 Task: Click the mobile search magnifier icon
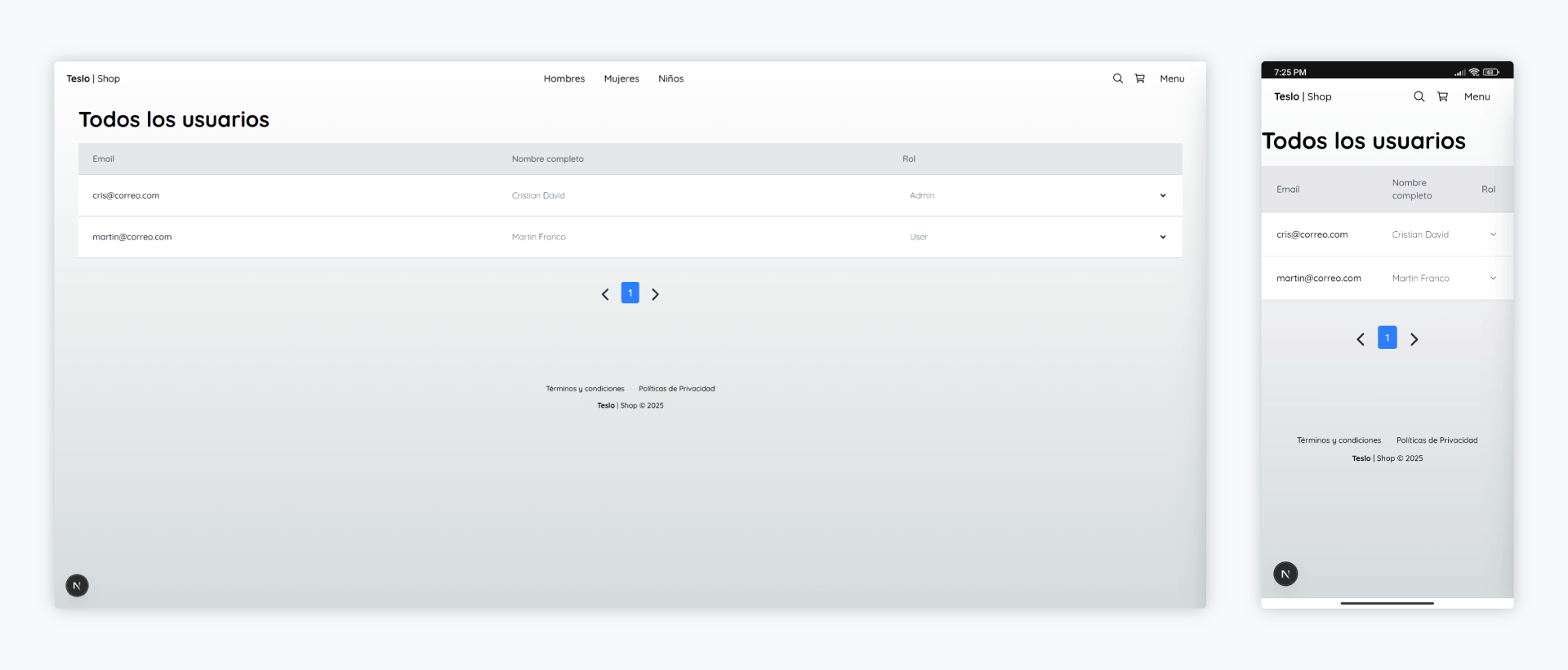pos(1419,96)
